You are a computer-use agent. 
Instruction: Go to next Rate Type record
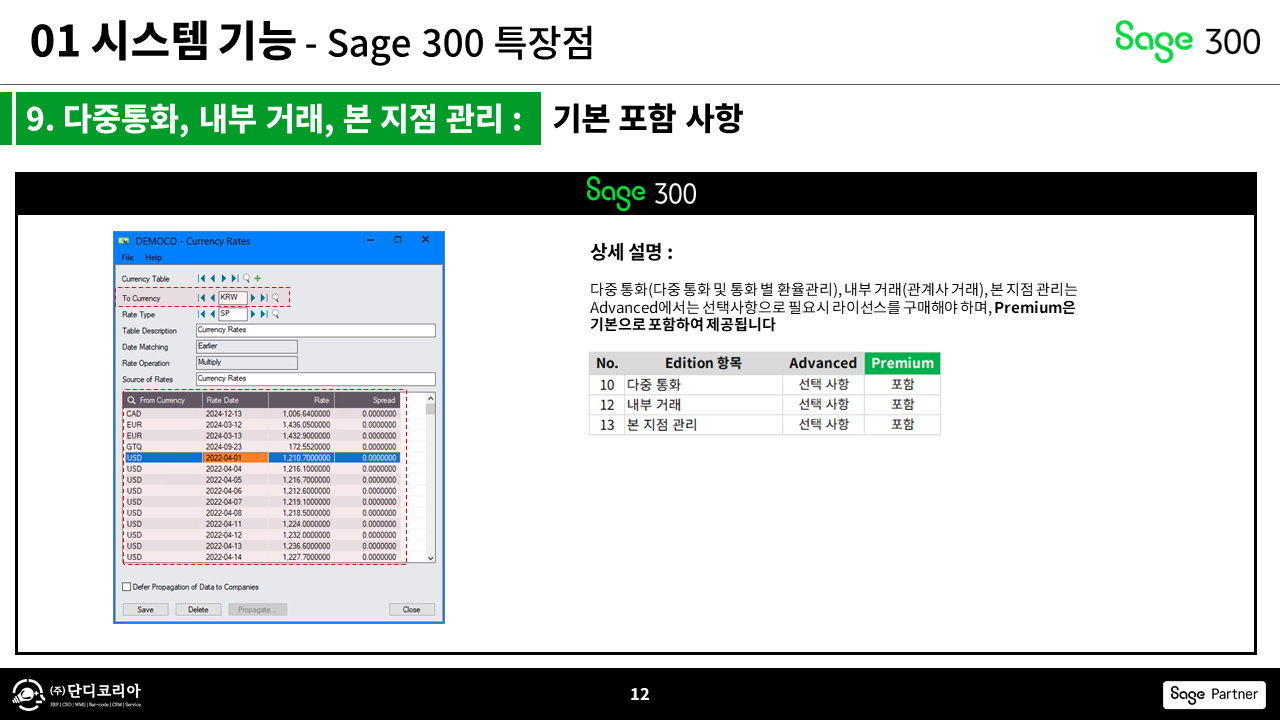(x=254, y=314)
